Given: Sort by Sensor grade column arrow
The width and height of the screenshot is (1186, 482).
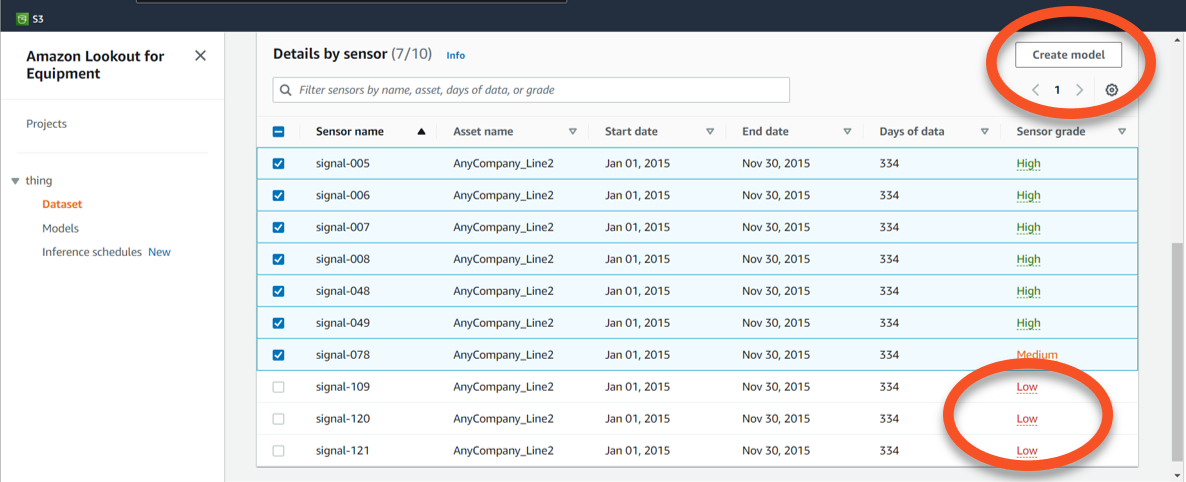Looking at the screenshot, I should point(1122,132).
